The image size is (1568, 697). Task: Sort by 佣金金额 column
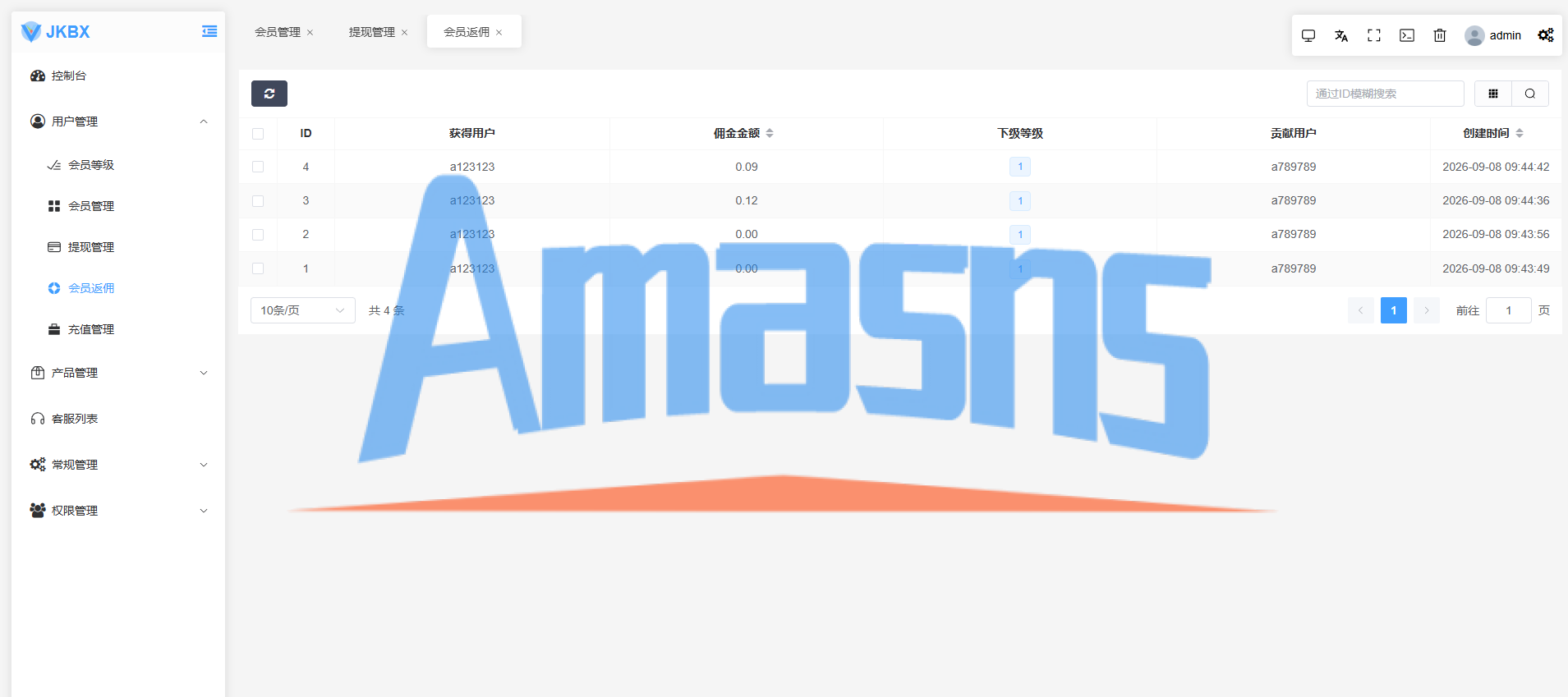tap(770, 133)
